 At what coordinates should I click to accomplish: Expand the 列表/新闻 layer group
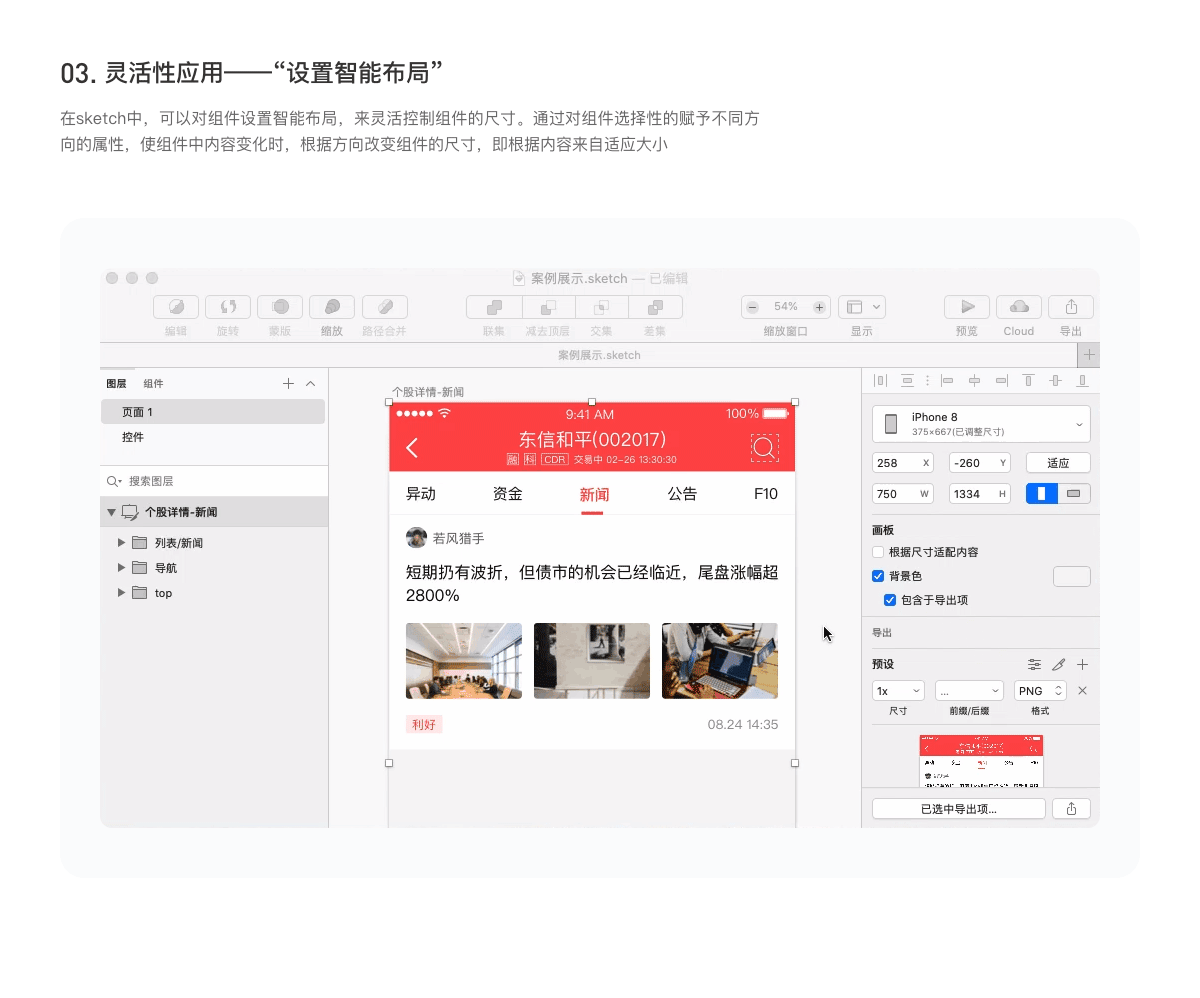121,542
